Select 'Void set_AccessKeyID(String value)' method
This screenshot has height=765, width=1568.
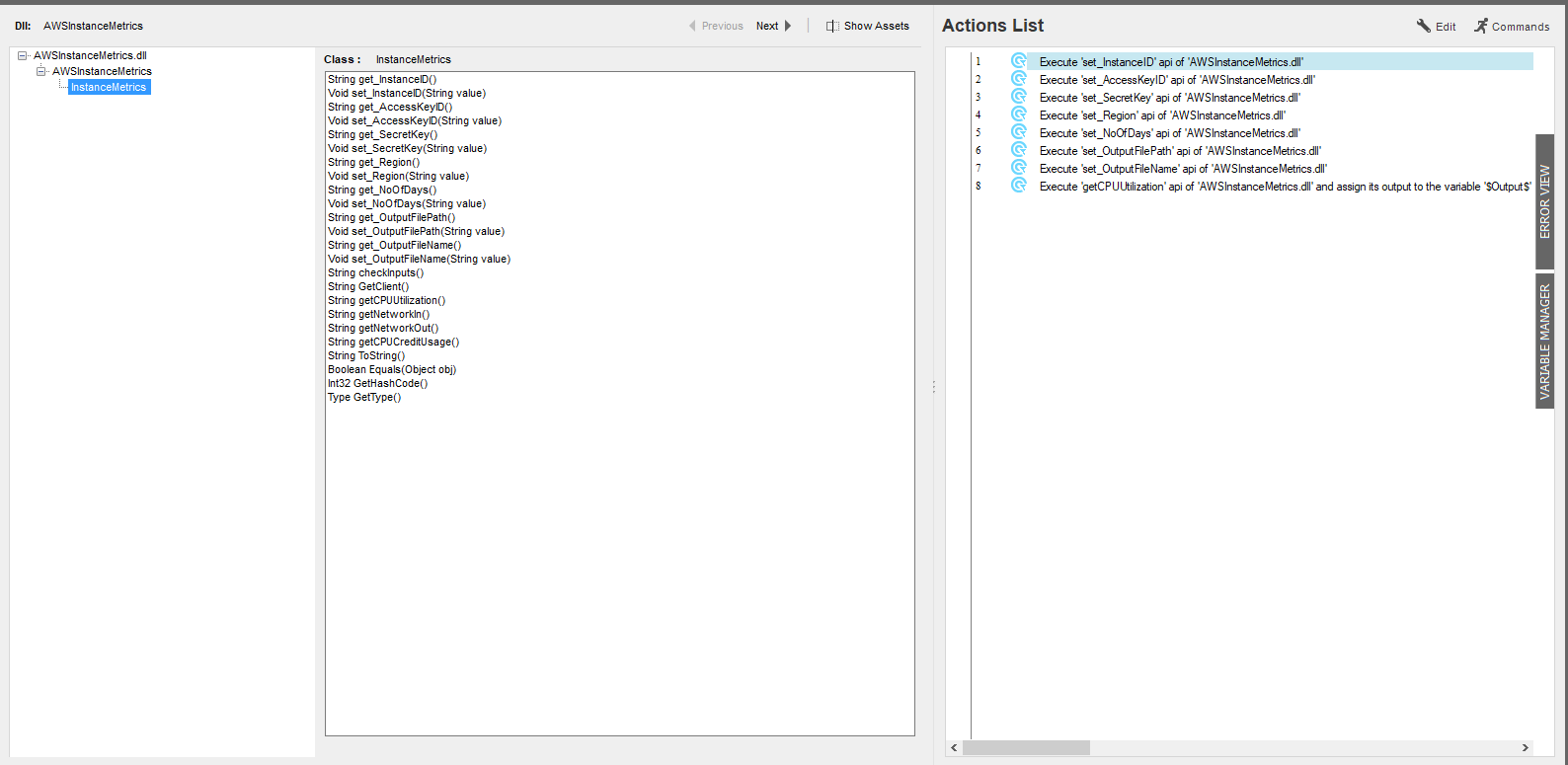pyautogui.click(x=415, y=120)
